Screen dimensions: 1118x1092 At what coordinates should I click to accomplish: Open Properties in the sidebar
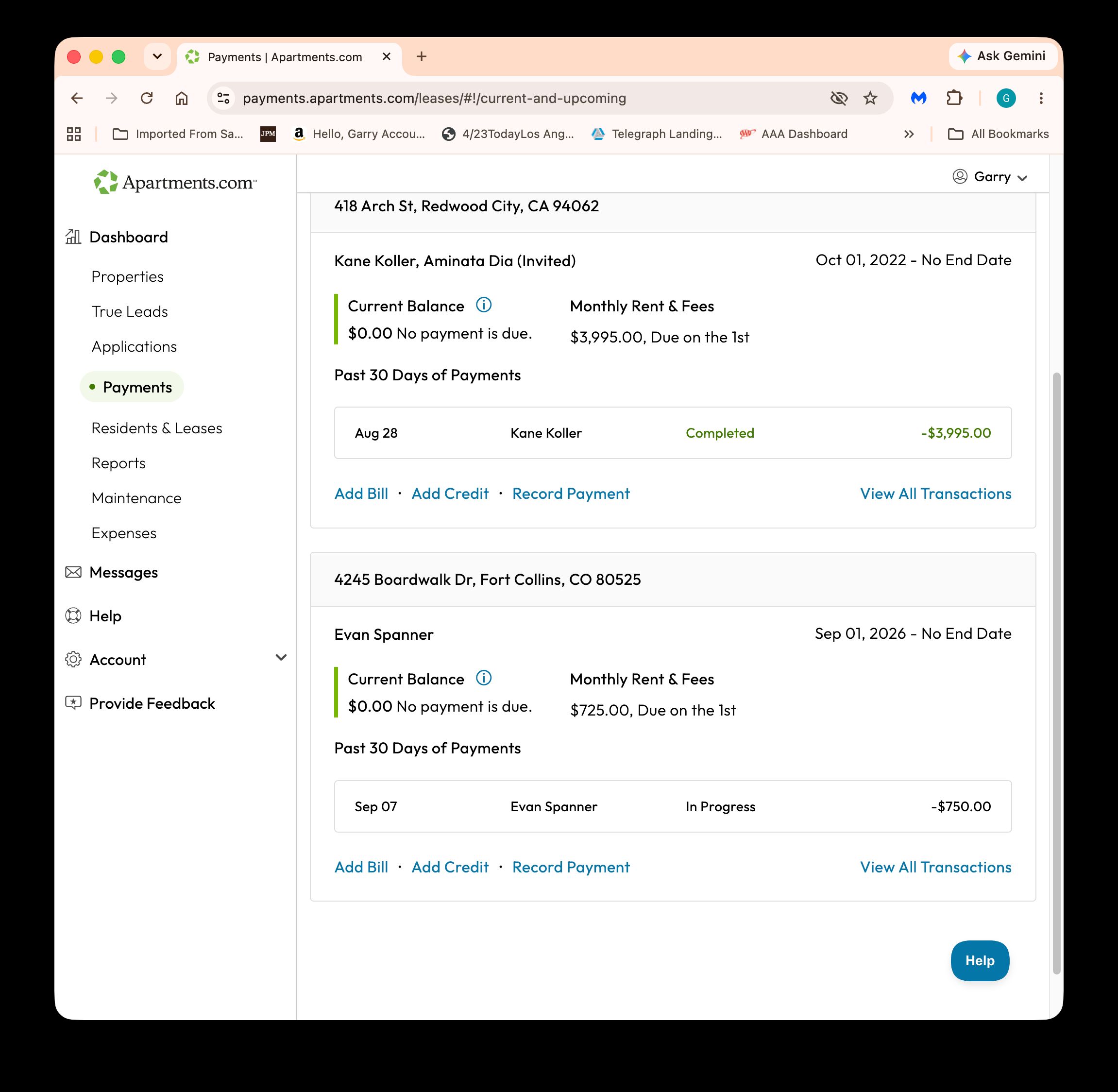pyautogui.click(x=127, y=276)
